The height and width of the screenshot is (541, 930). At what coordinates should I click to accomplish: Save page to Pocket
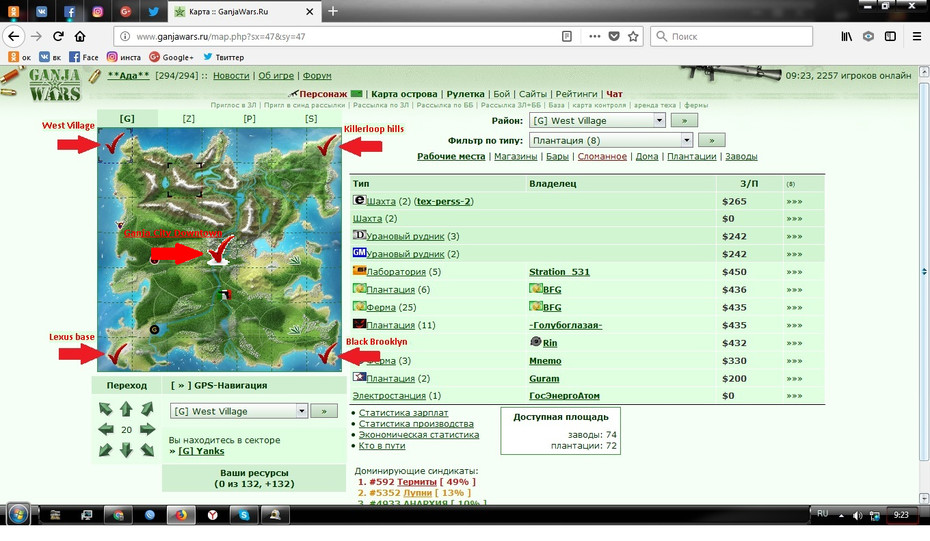pyautogui.click(x=614, y=36)
